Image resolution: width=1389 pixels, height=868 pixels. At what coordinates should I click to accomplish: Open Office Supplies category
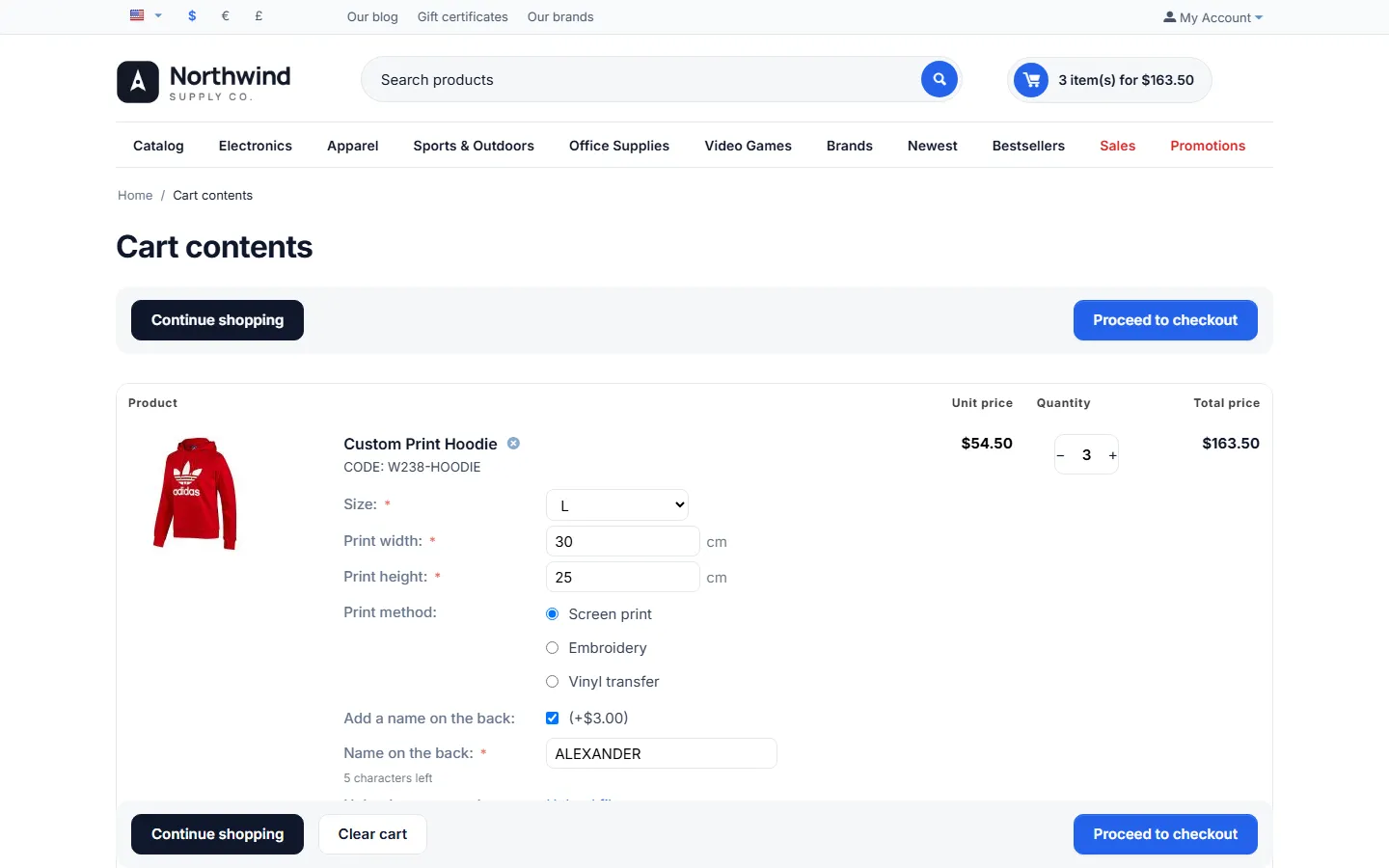[619, 146]
